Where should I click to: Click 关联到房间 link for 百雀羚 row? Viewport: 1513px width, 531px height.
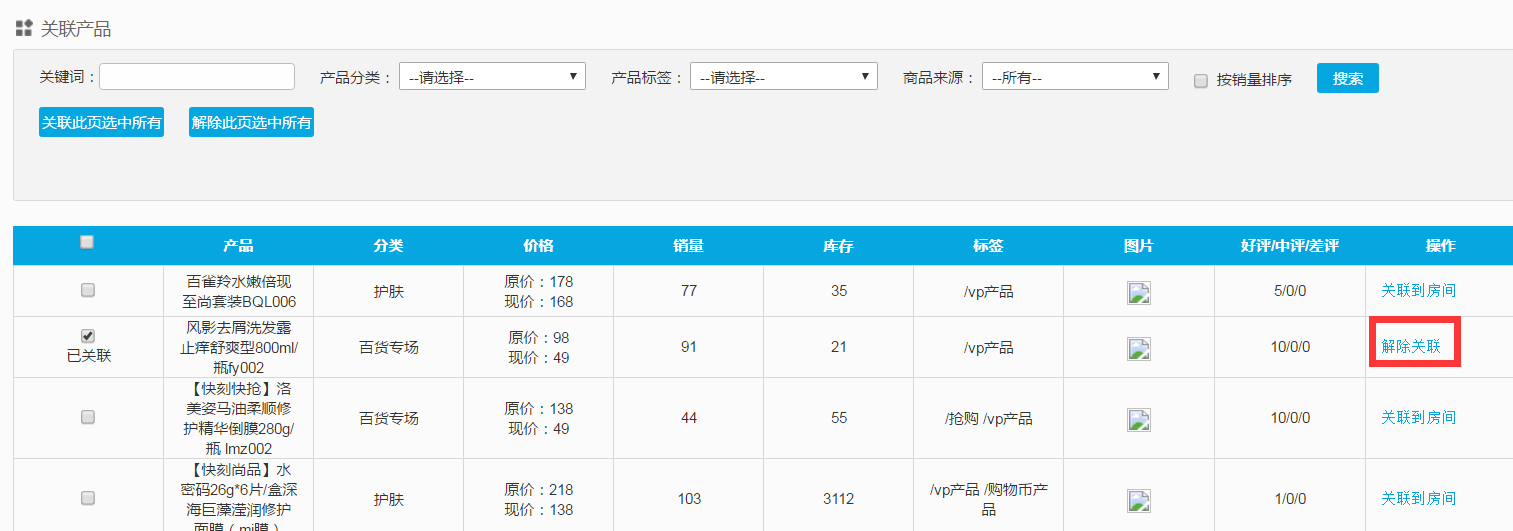[x=1418, y=291]
